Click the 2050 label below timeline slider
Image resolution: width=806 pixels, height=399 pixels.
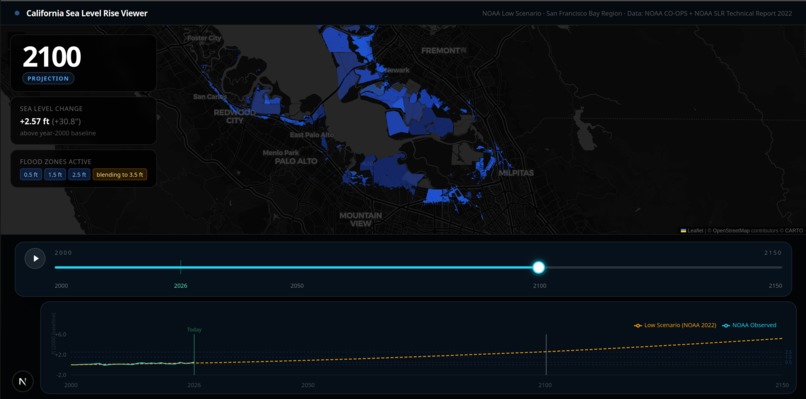click(297, 286)
